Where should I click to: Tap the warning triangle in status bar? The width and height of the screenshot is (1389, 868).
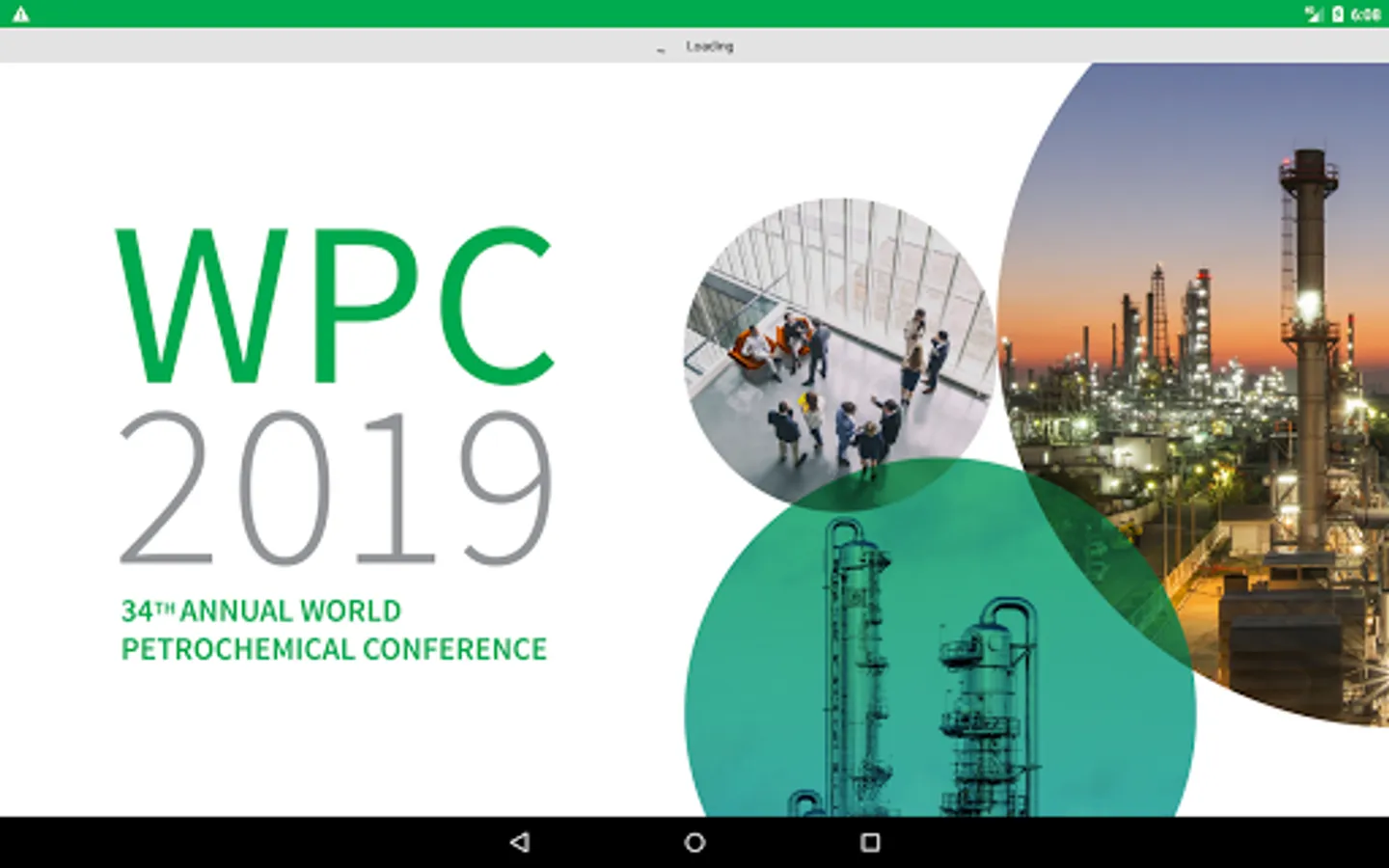pos(20,14)
